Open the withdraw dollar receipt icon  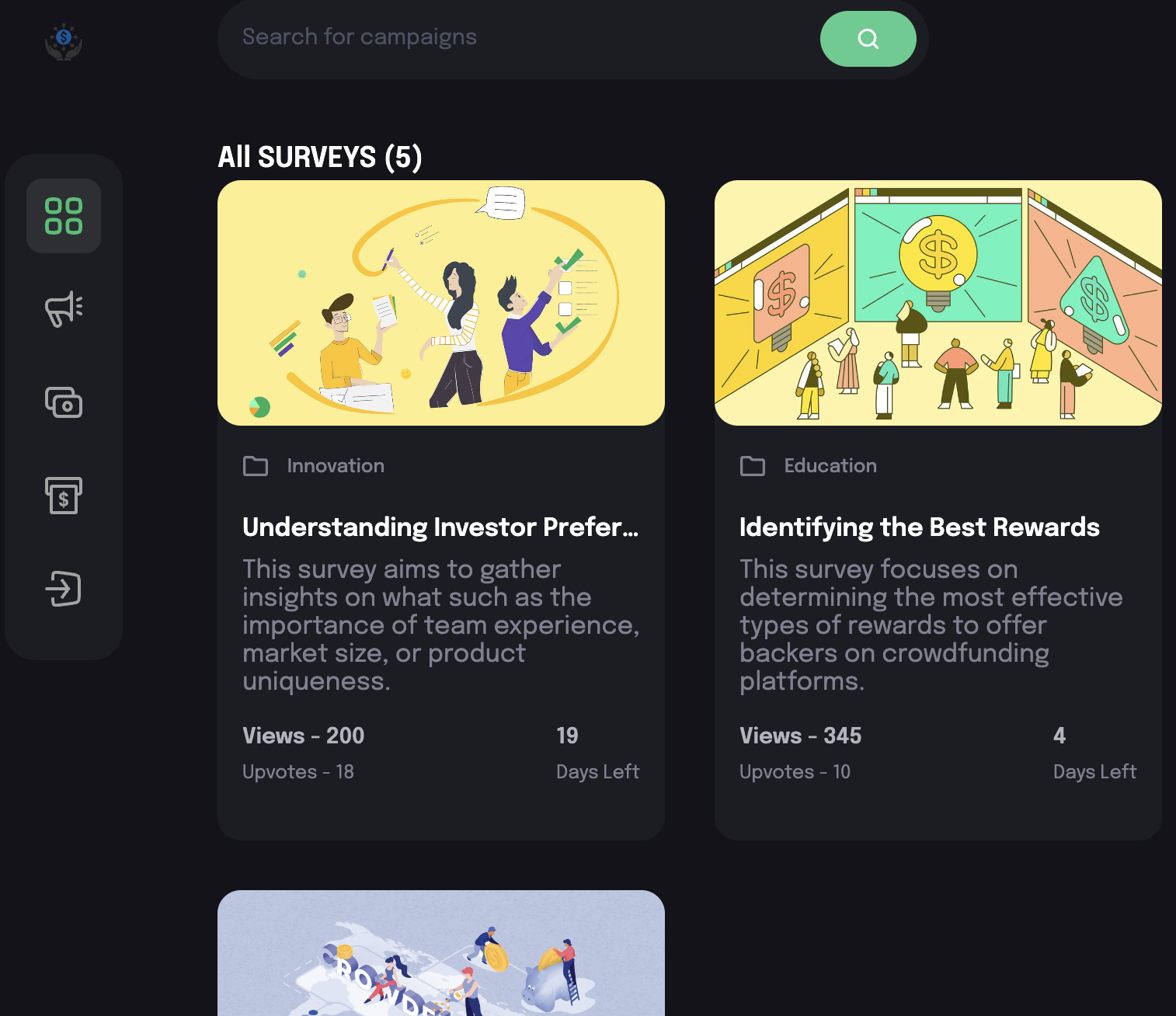tap(64, 496)
